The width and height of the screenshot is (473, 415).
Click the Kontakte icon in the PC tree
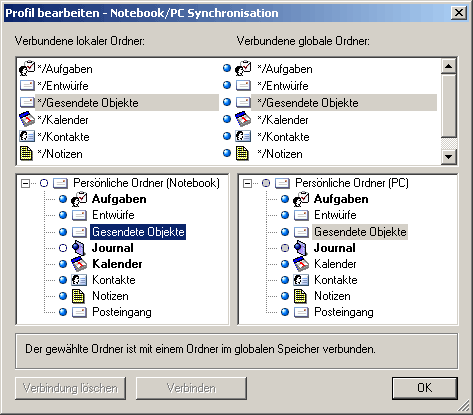tap(301, 280)
